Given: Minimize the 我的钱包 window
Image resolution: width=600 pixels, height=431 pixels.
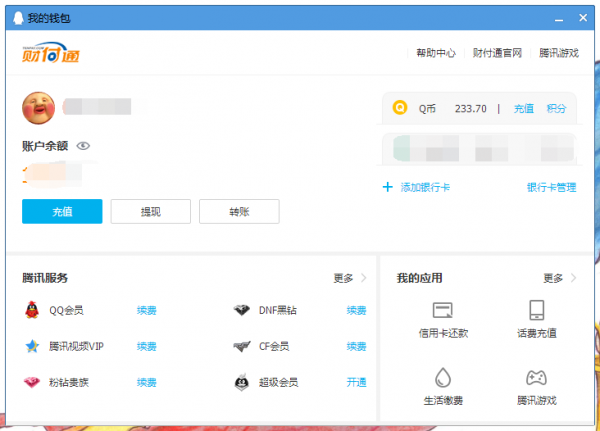Looking at the screenshot, I should click(559, 18).
